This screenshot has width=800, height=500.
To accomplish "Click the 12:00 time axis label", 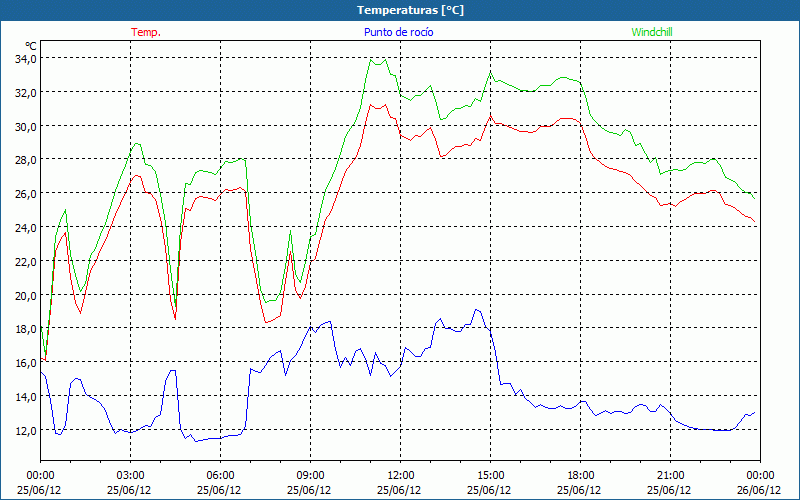I will tap(399, 476).
